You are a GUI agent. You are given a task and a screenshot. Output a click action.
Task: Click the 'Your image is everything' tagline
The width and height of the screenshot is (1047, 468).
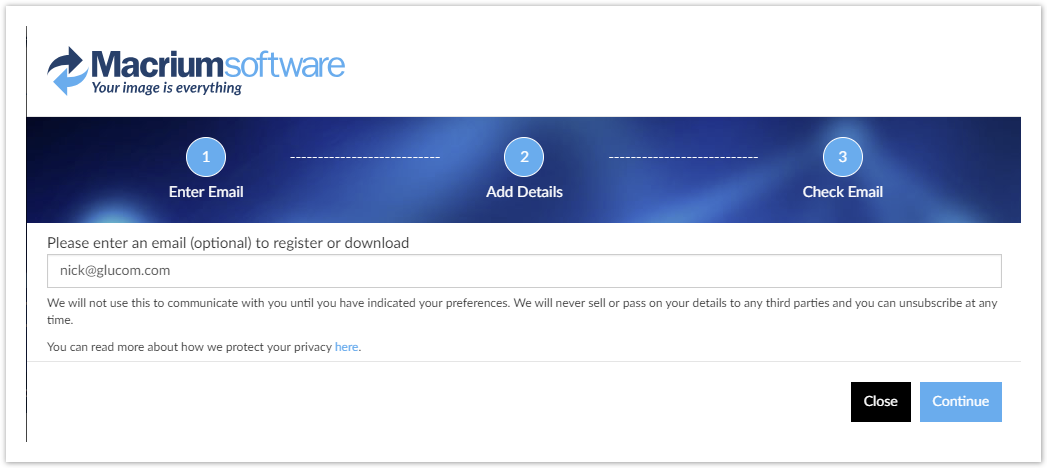point(166,87)
